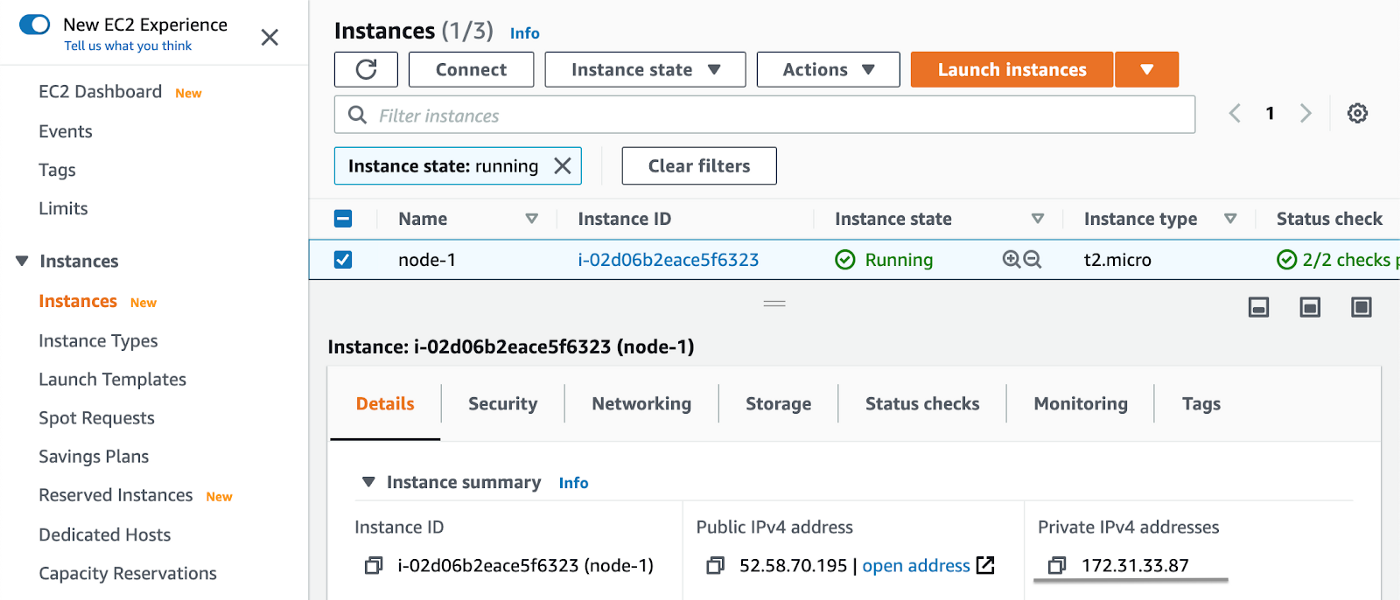Maximize the instance details panel
The width and height of the screenshot is (1400, 600).
pos(1361,307)
